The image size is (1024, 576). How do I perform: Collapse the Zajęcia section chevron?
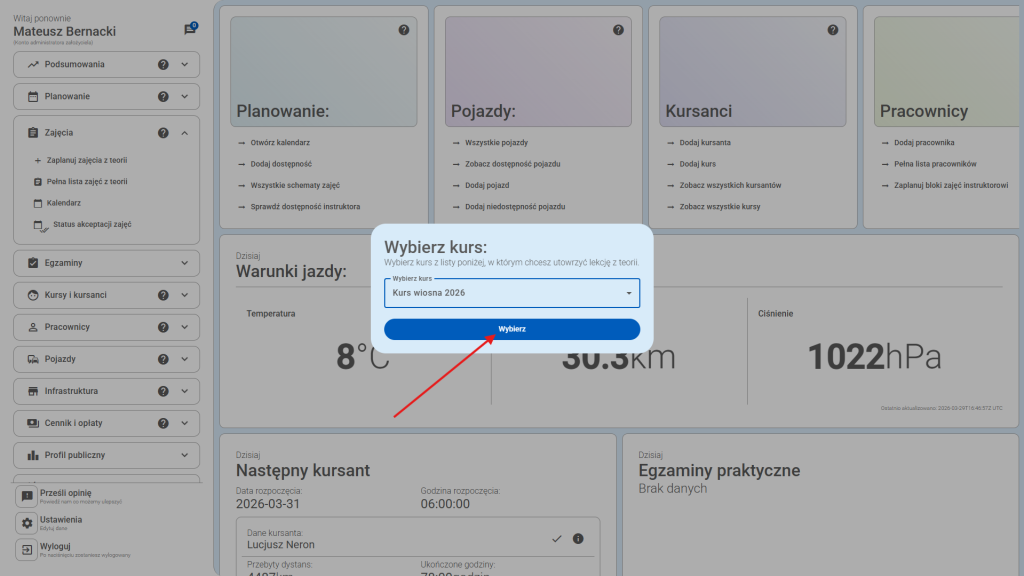click(x=185, y=133)
